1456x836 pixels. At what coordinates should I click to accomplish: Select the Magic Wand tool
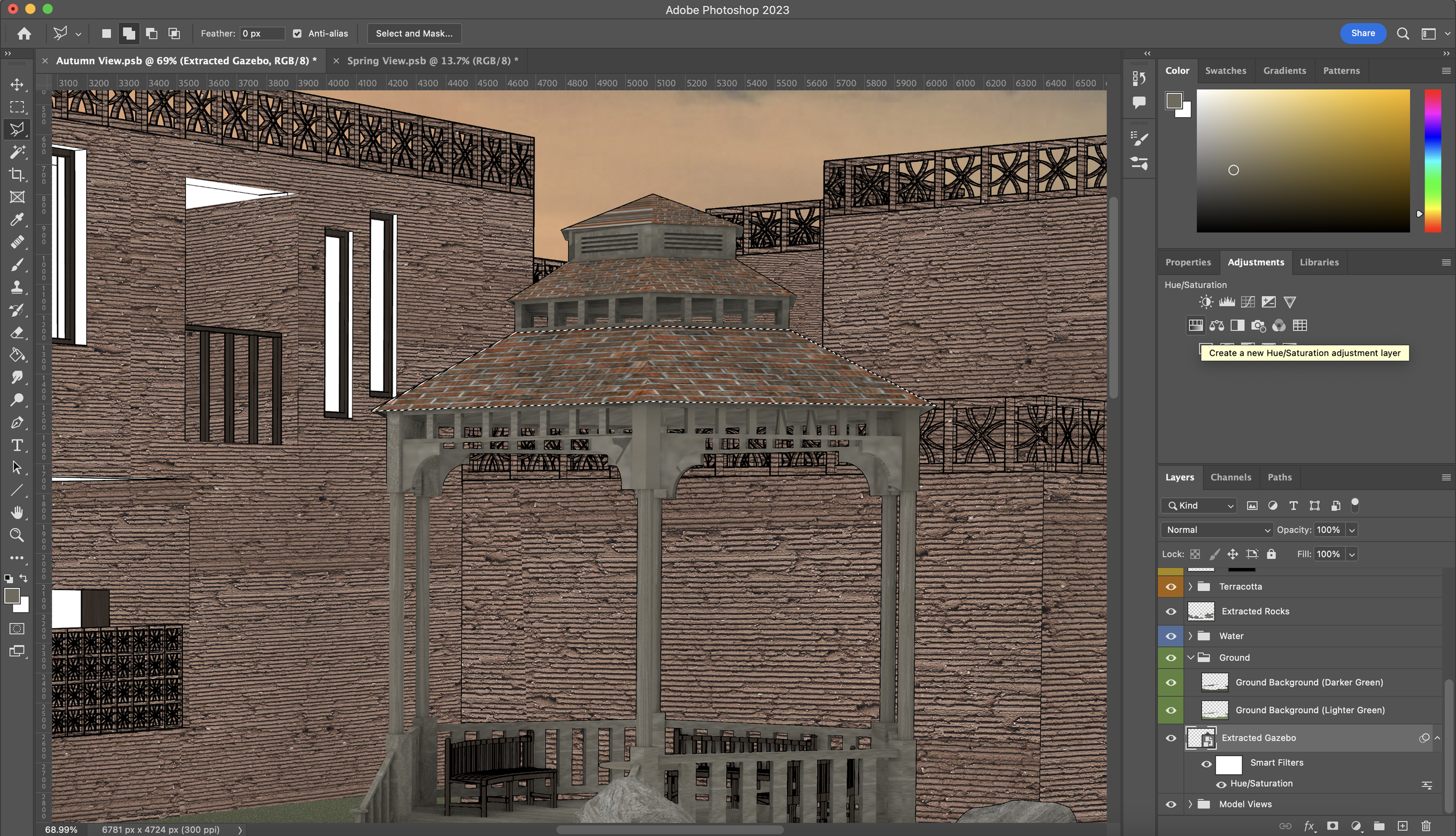click(x=17, y=152)
